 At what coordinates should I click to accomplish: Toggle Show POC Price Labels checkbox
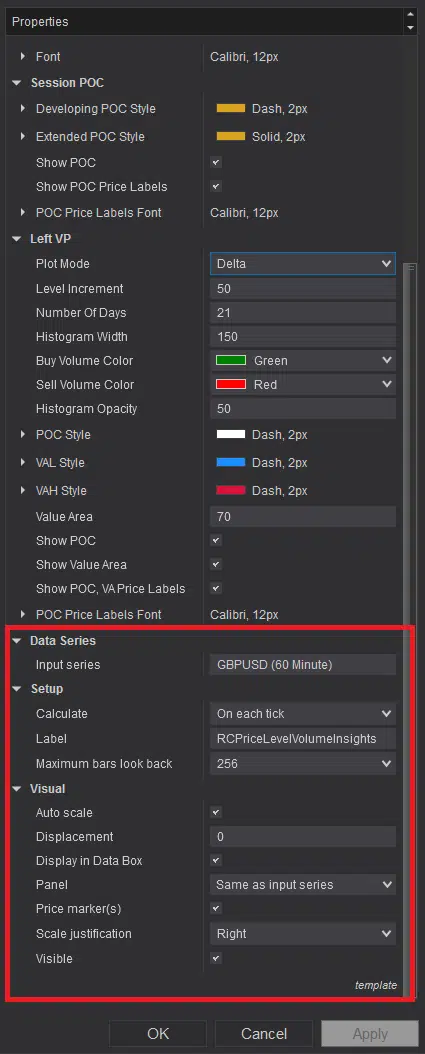[x=216, y=186]
